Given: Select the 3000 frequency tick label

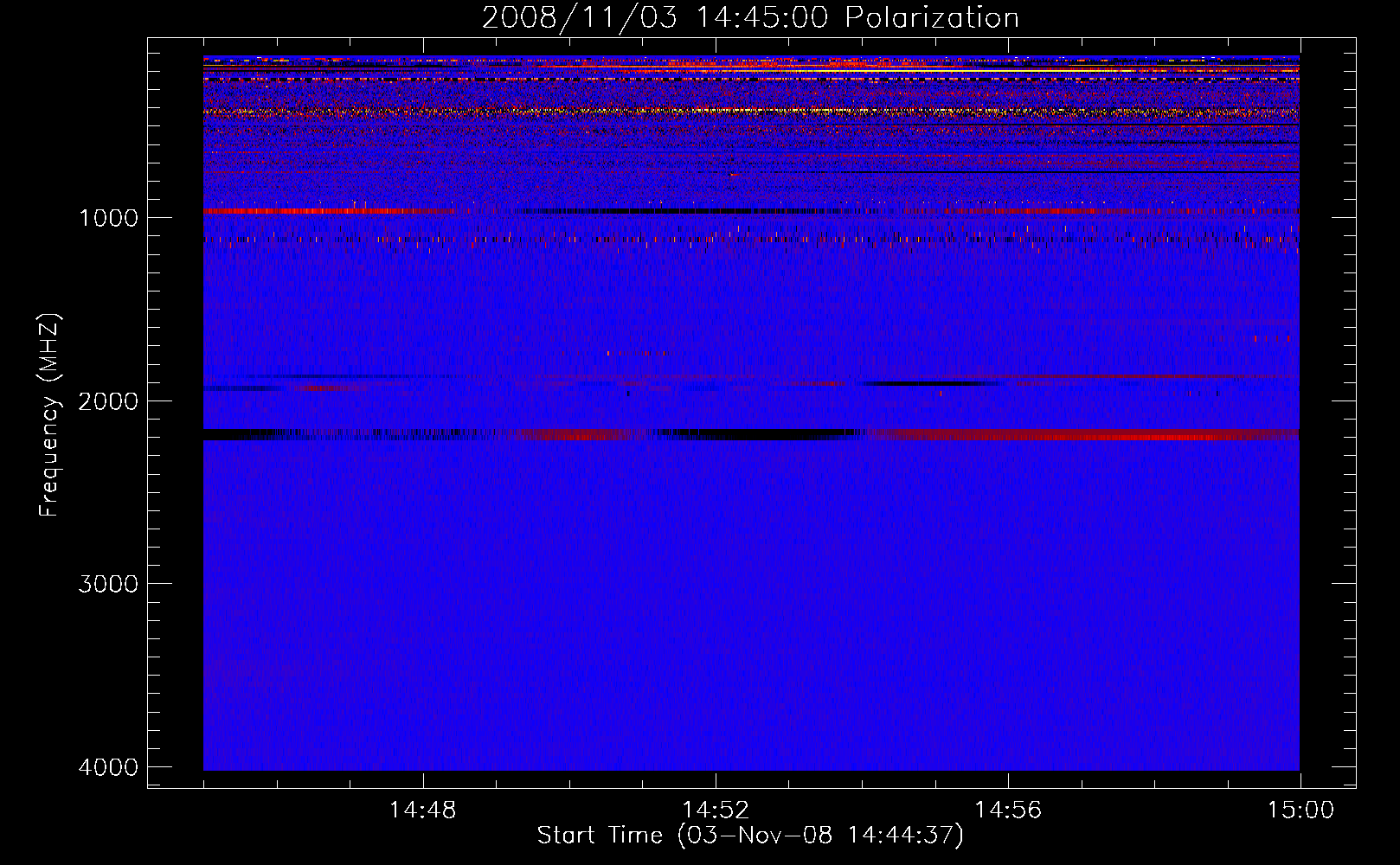Looking at the screenshot, I should click(108, 584).
